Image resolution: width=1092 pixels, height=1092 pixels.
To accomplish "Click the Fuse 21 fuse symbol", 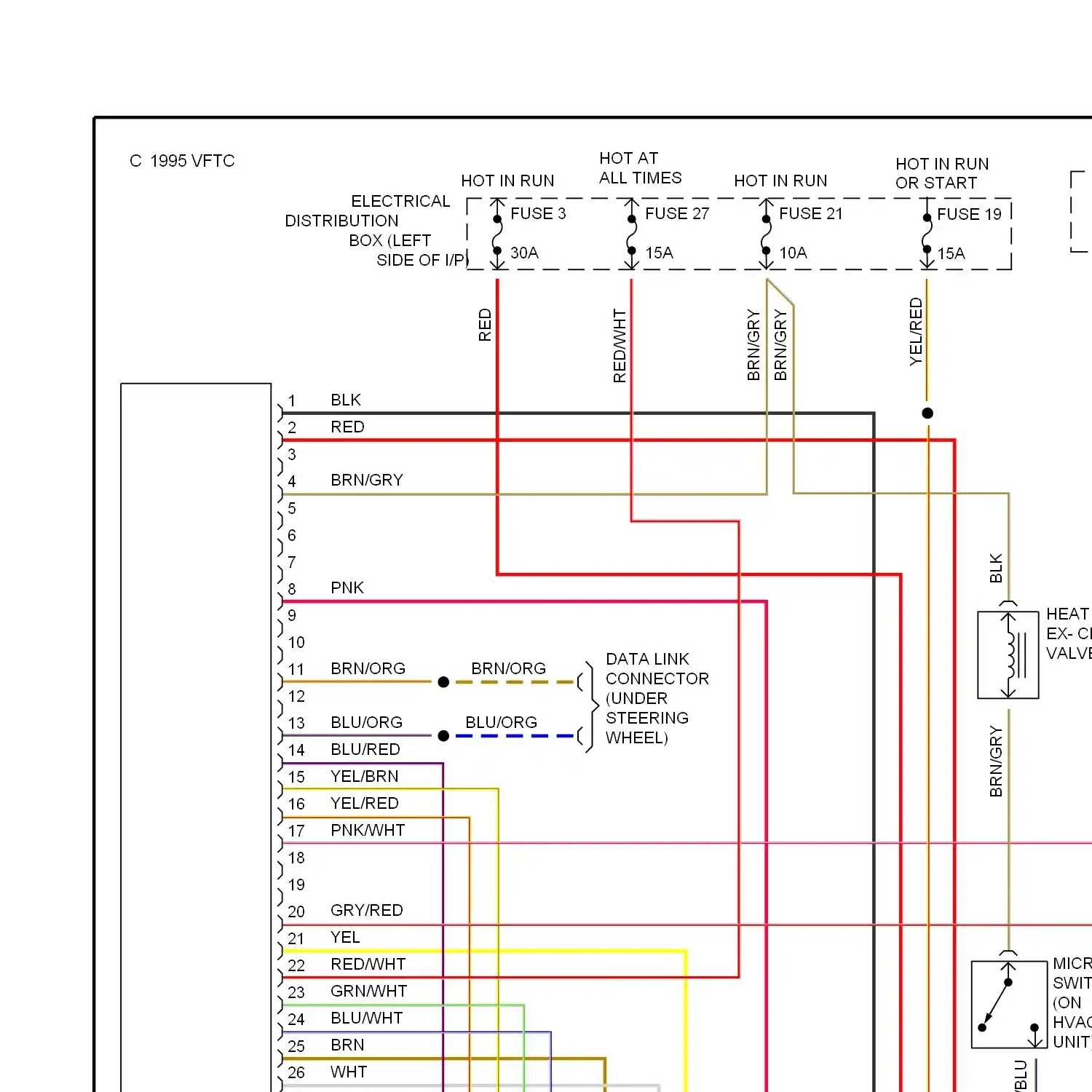I will pos(766,234).
